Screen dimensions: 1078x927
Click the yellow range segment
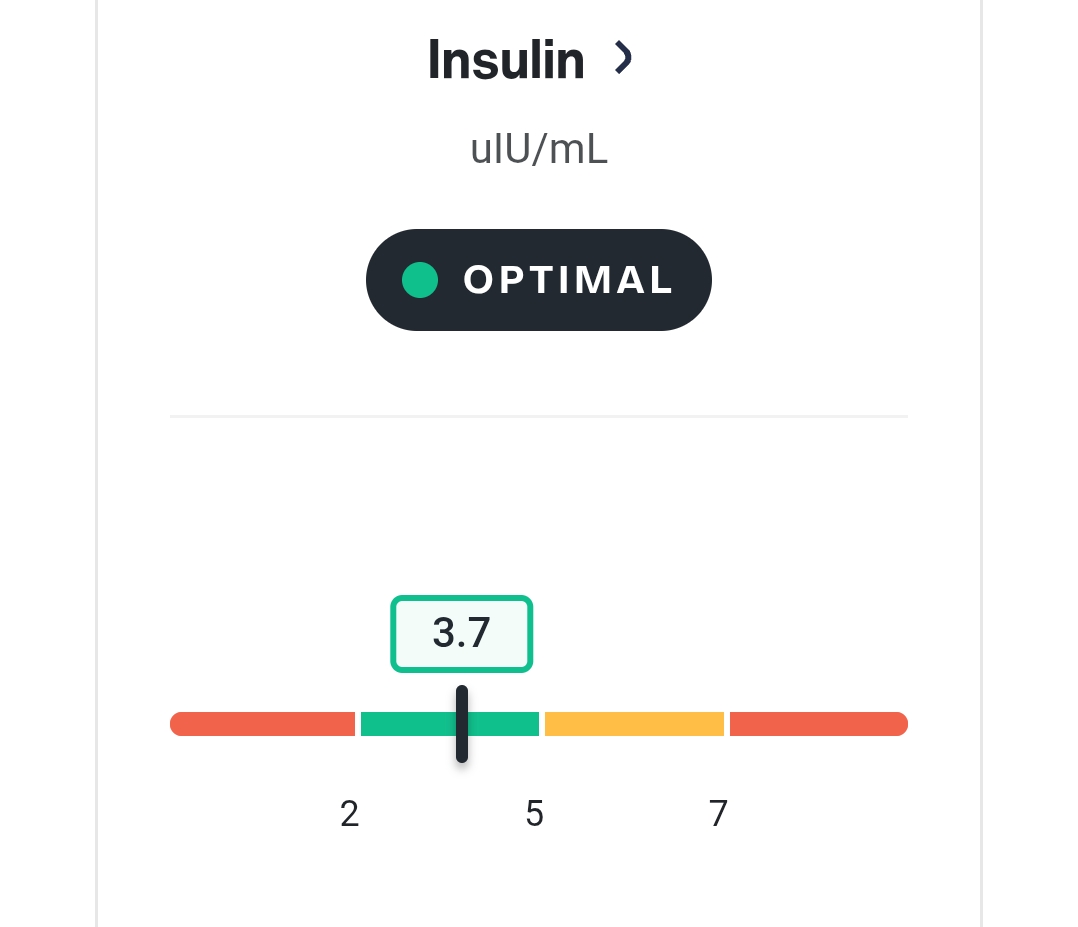click(635, 724)
